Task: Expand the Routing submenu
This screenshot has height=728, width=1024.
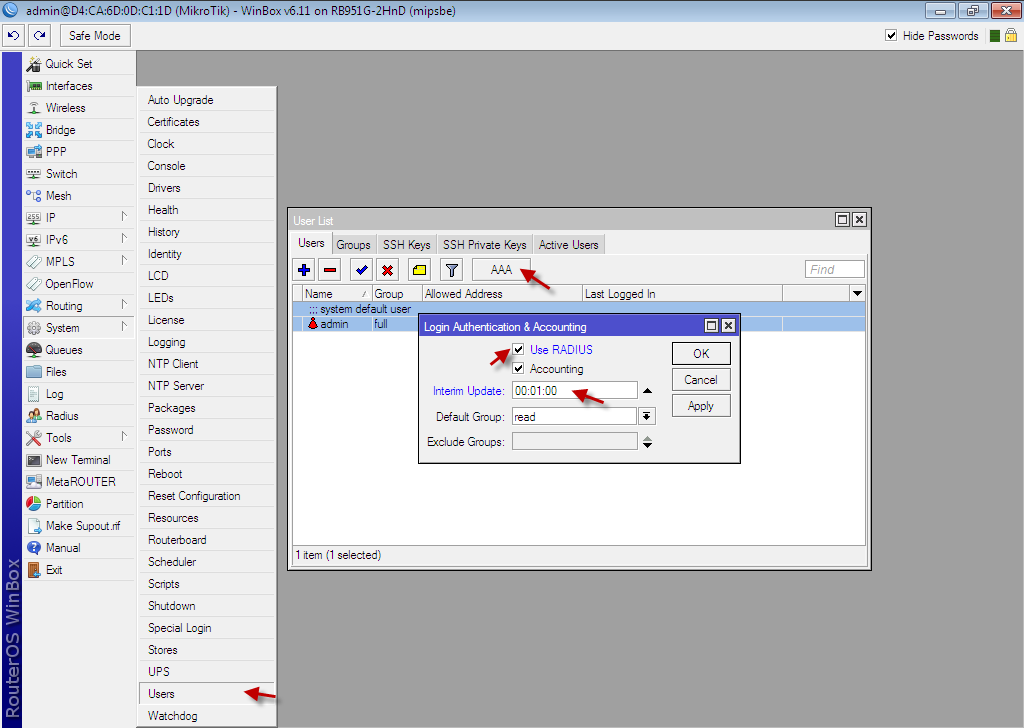Action: pos(124,304)
